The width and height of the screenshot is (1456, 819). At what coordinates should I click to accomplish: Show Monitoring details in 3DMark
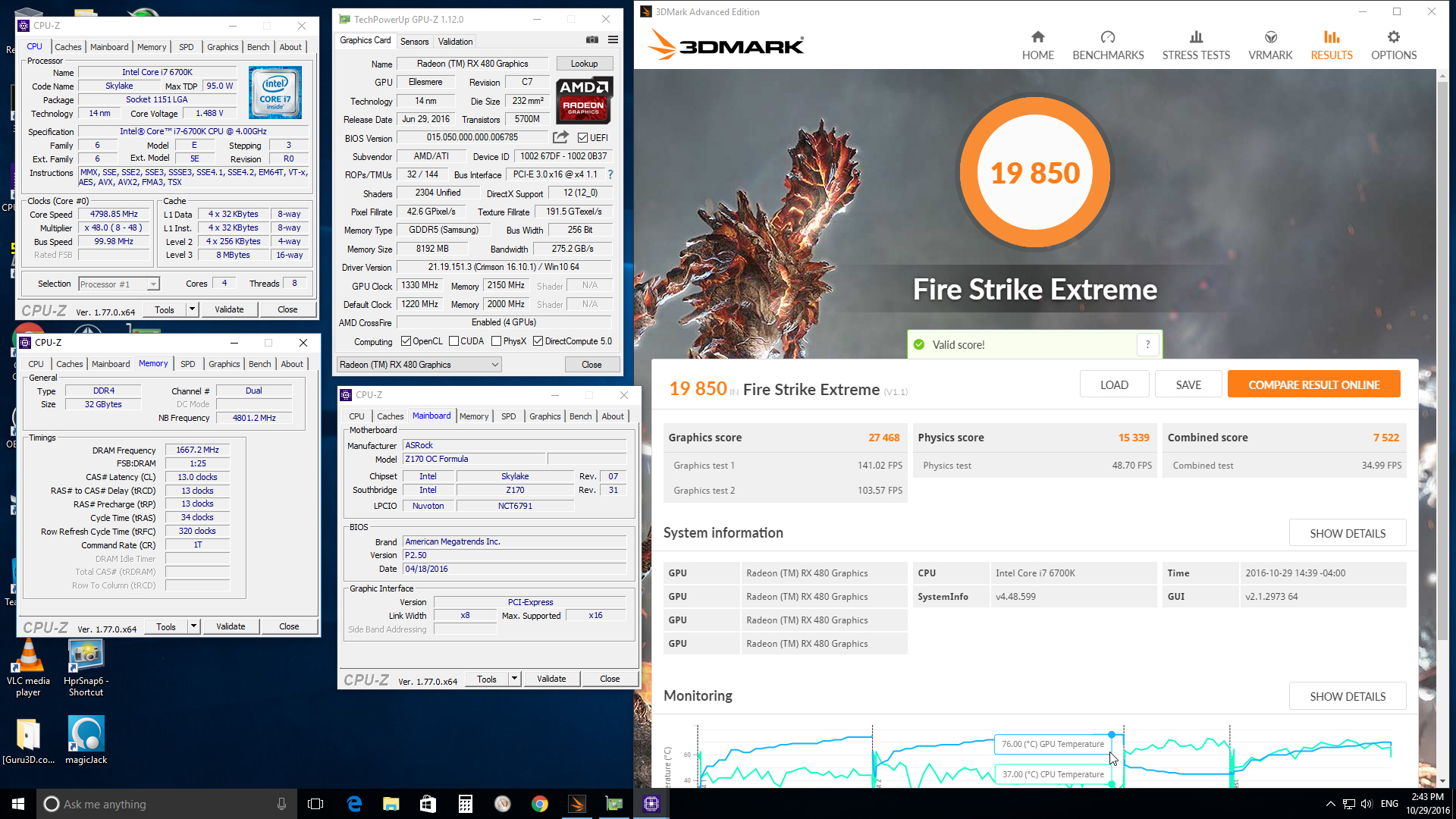click(1348, 696)
